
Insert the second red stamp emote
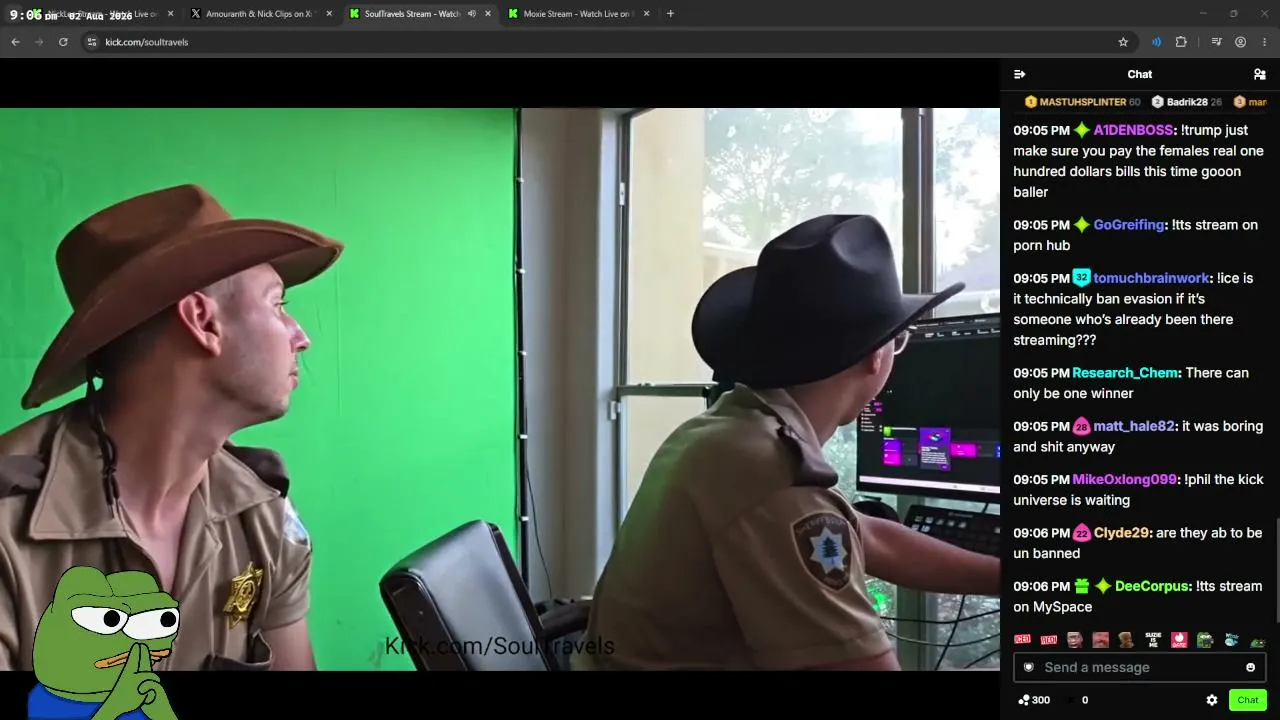(x=1048, y=640)
